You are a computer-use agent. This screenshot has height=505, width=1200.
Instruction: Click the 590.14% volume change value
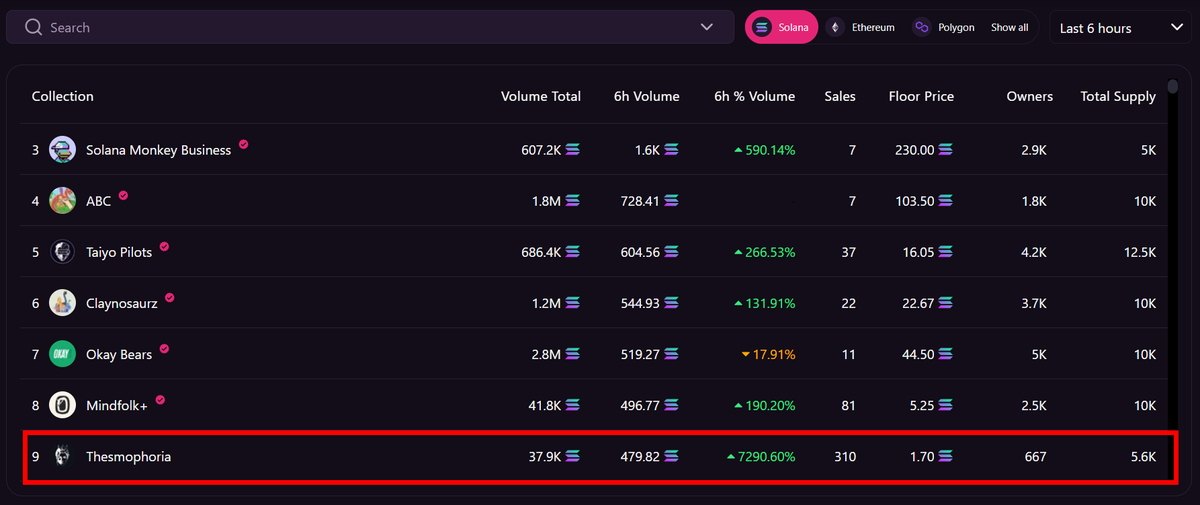770,150
